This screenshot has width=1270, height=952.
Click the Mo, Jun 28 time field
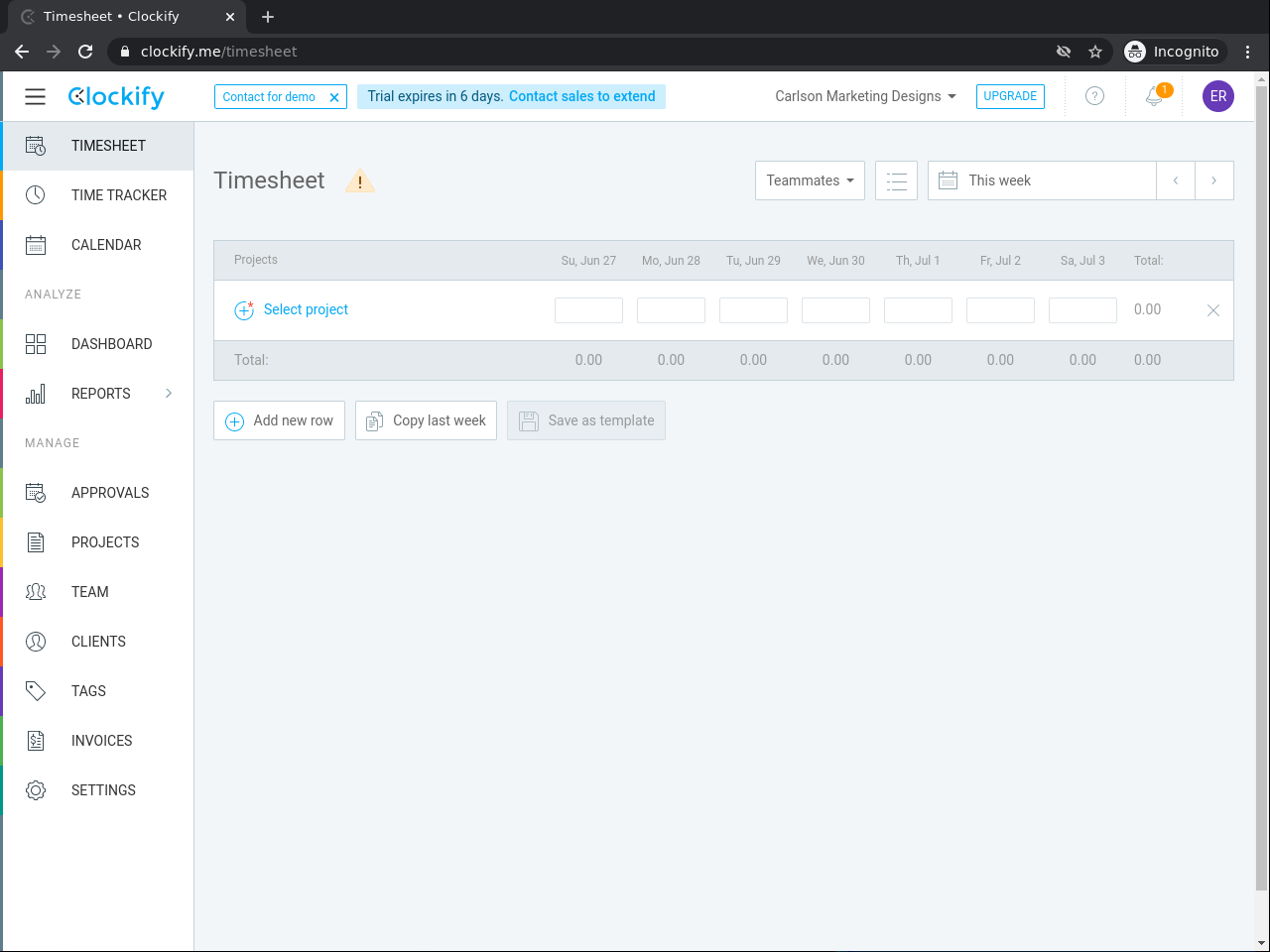click(671, 310)
